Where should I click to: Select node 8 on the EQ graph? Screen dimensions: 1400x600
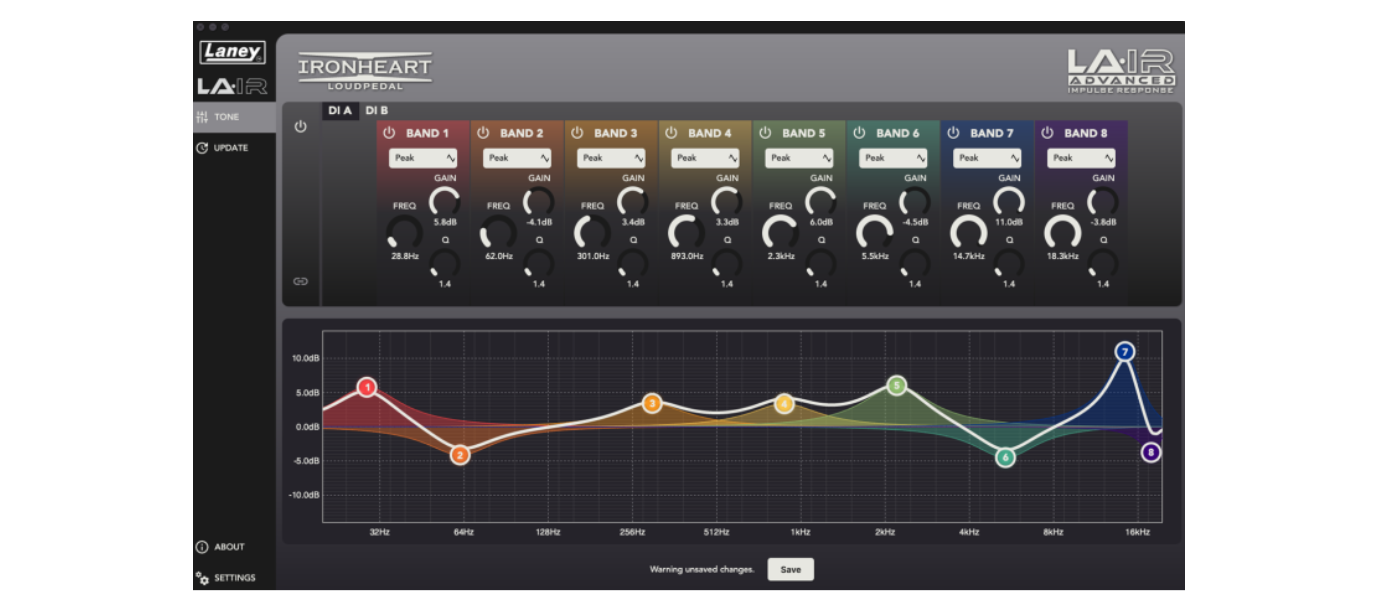click(x=1151, y=452)
